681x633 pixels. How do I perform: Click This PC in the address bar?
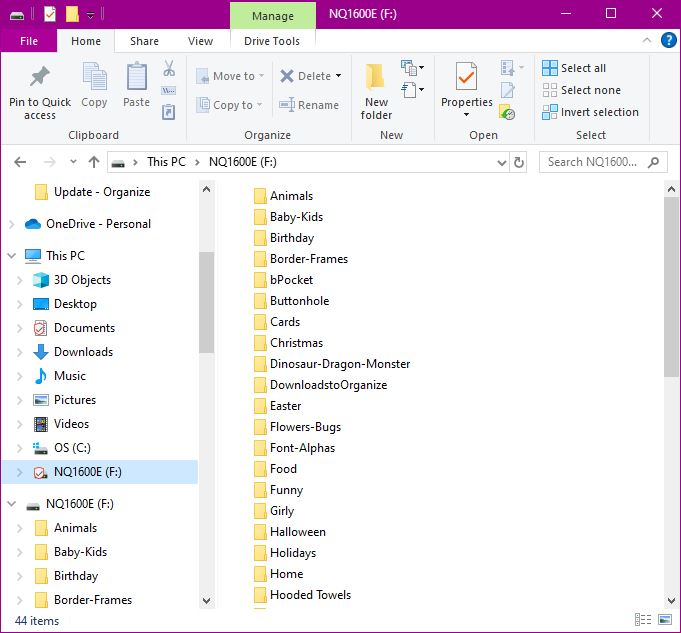coord(166,162)
